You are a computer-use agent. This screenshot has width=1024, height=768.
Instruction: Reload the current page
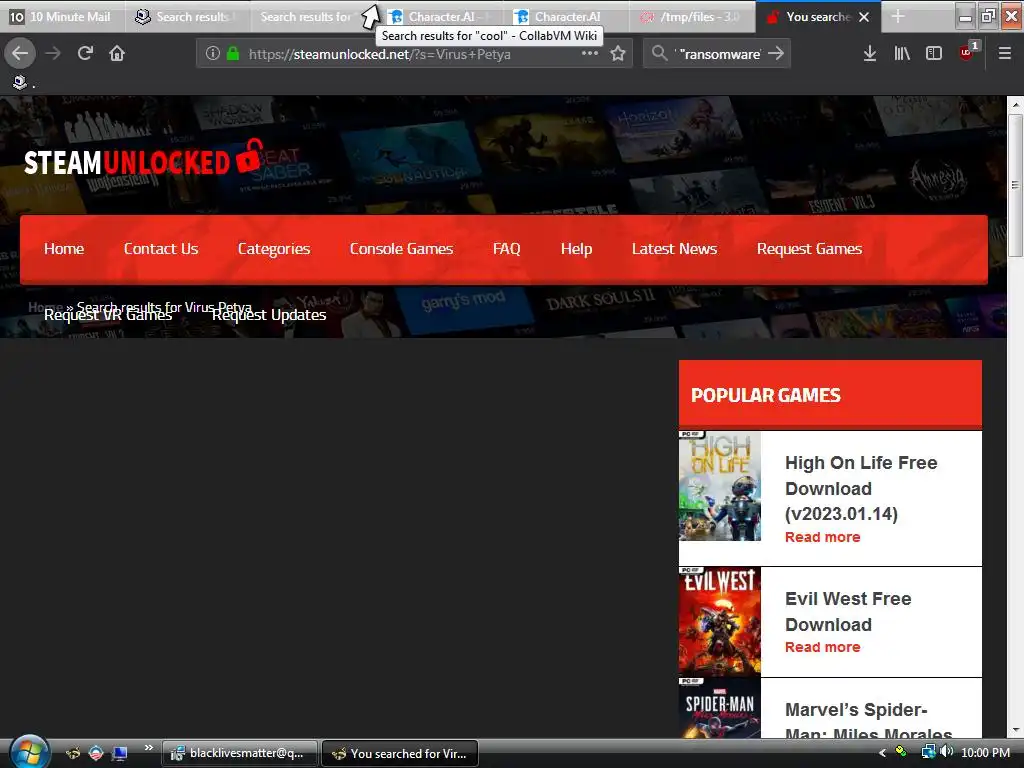pyautogui.click(x=85, y=54)
